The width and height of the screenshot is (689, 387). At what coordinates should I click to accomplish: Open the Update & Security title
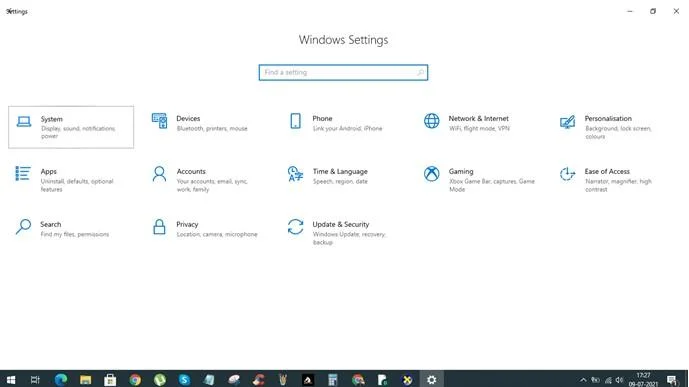click(341, 224)
